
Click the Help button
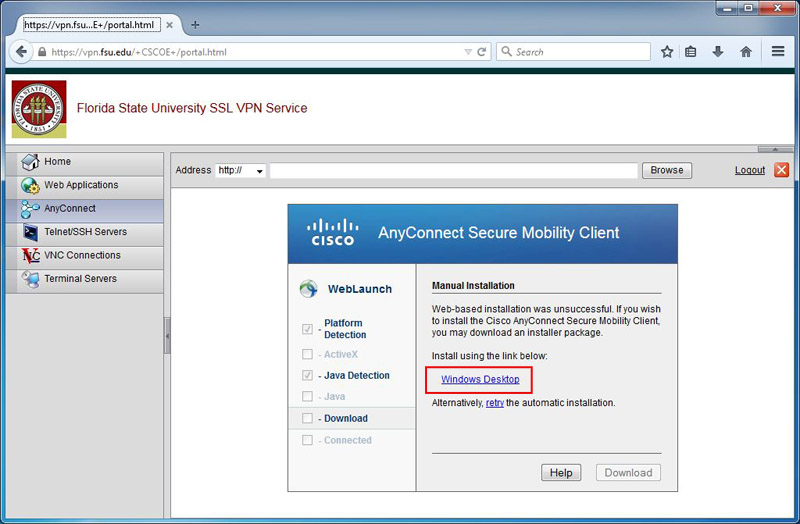click(x=561, y=472)
